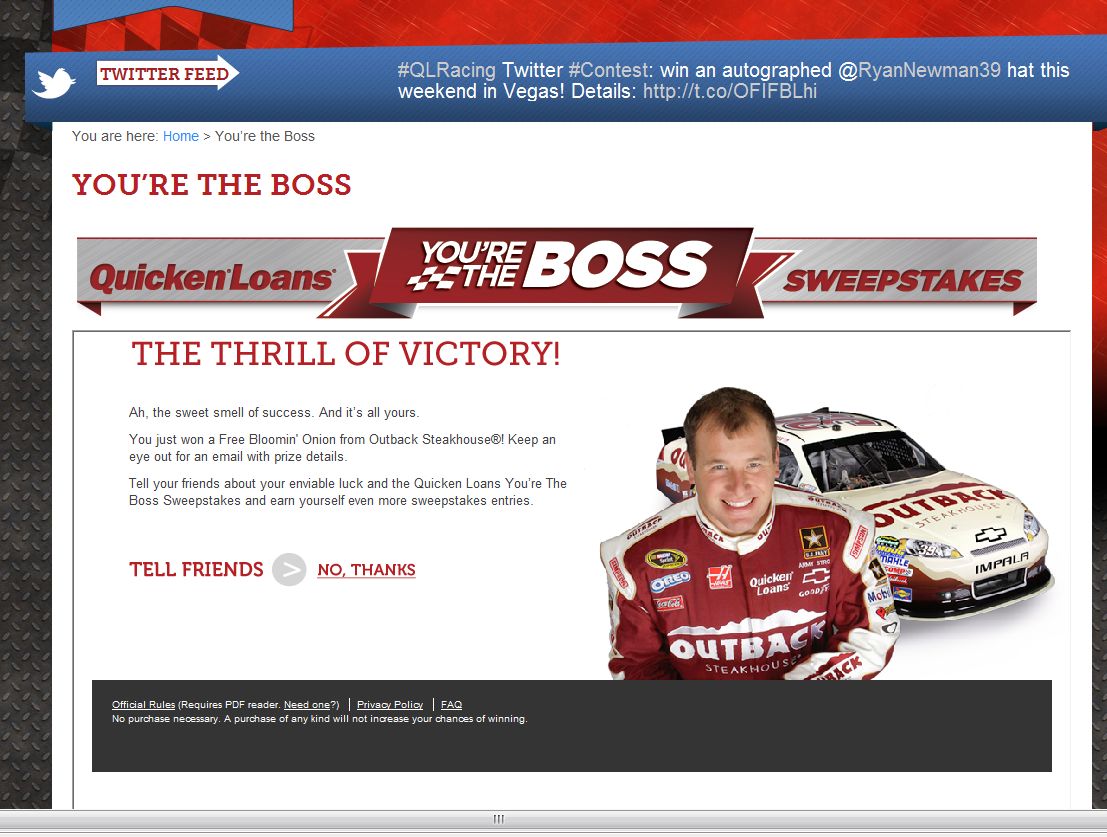Click the Twitter Feed arrow label
This screenshot has width=1107, height=837.
click(168, 73)
